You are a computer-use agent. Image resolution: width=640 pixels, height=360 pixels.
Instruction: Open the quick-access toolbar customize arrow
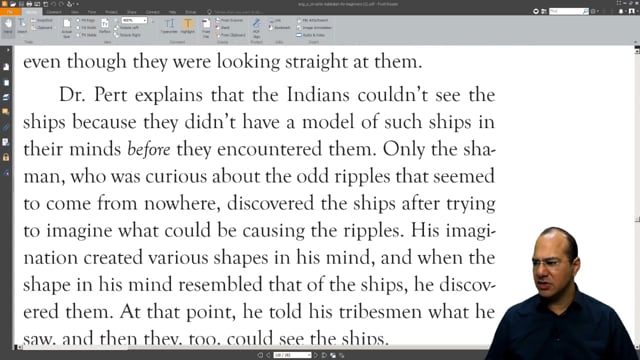point(77,4)
